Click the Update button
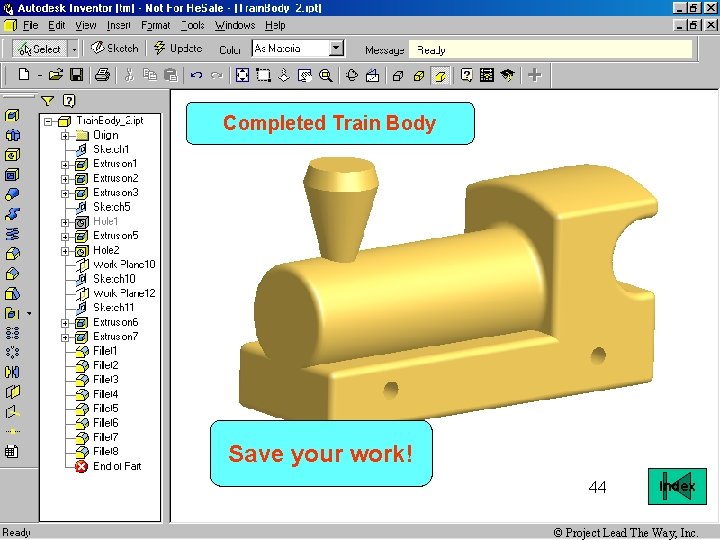 [178, 48]
